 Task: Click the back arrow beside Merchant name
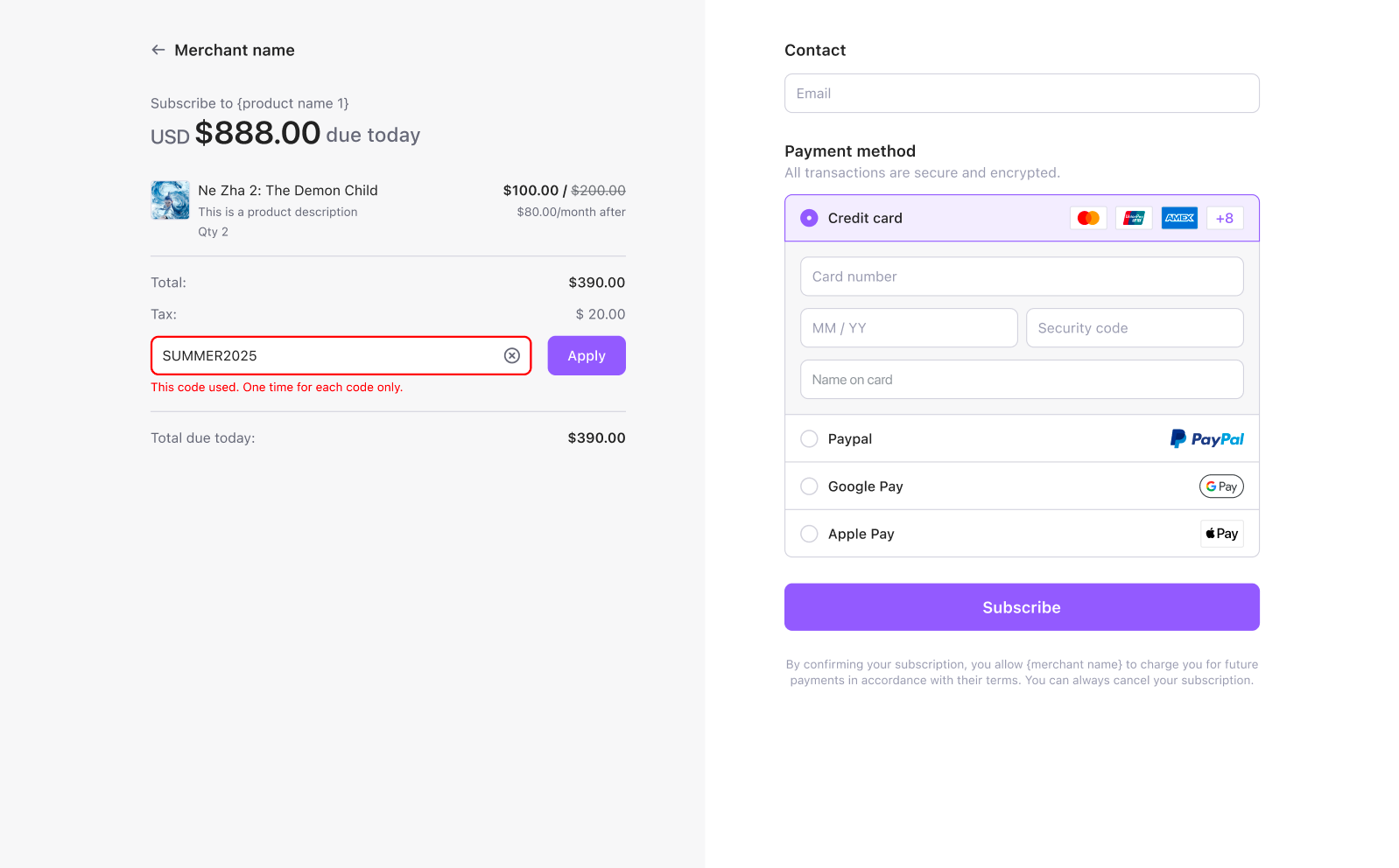158,50
